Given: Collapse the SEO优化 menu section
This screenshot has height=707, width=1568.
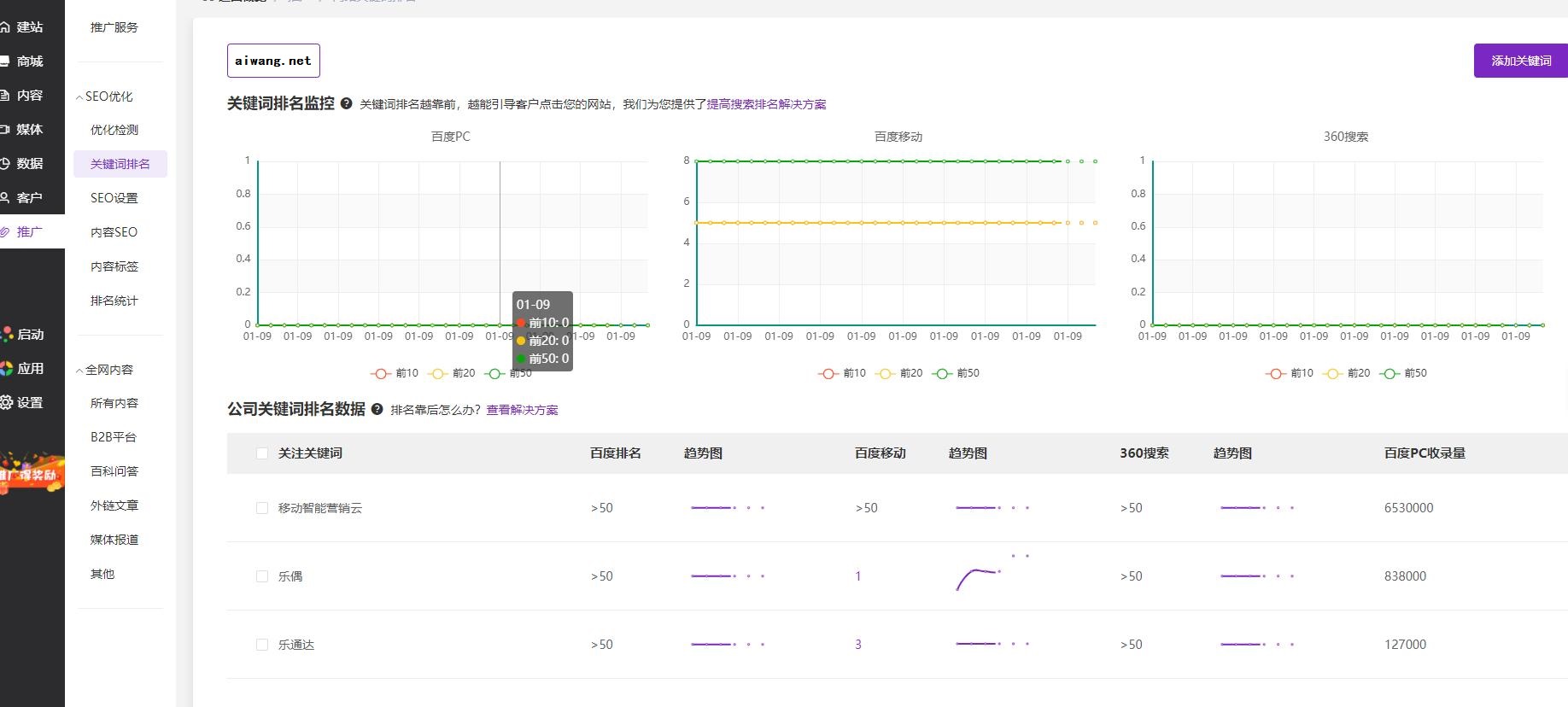Looking at the screenshot, I should point(79,97).
